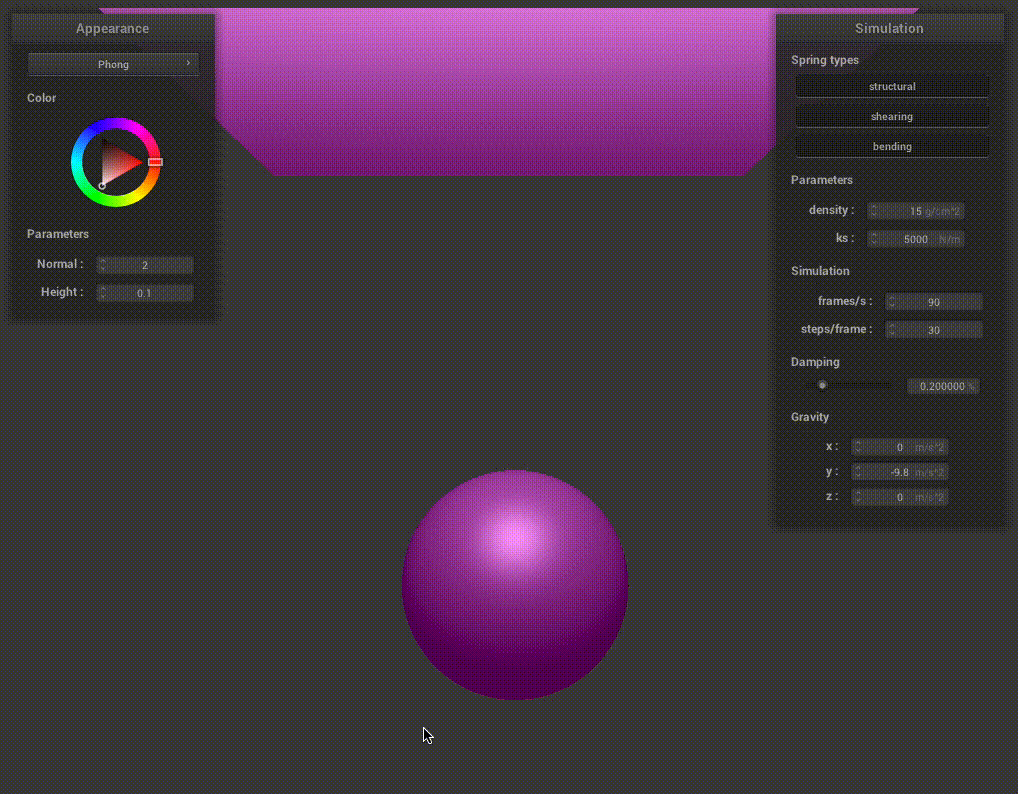Click the ks field stepper arrows

coord(873,239)
